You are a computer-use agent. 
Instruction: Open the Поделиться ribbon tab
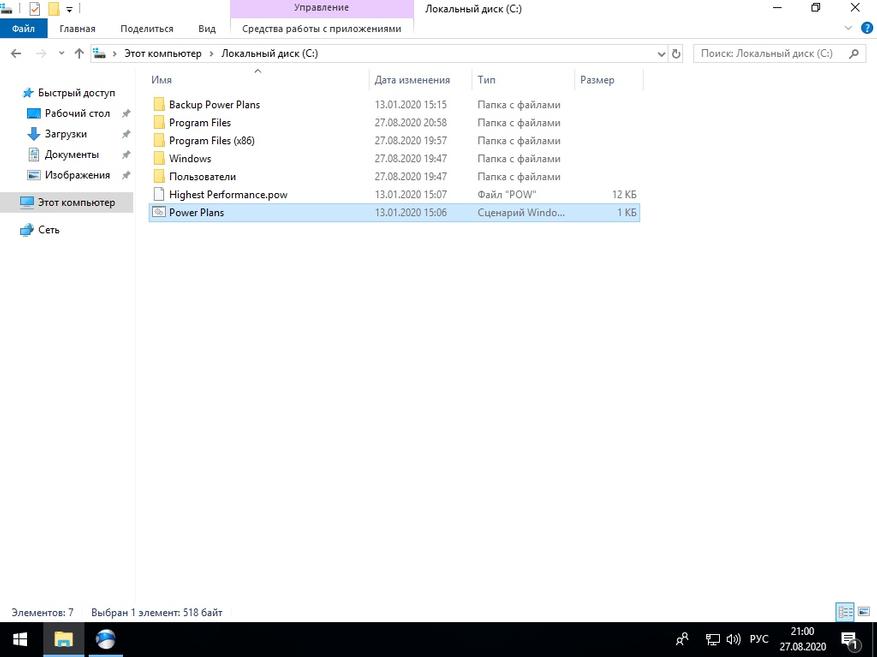click(147, 29)
